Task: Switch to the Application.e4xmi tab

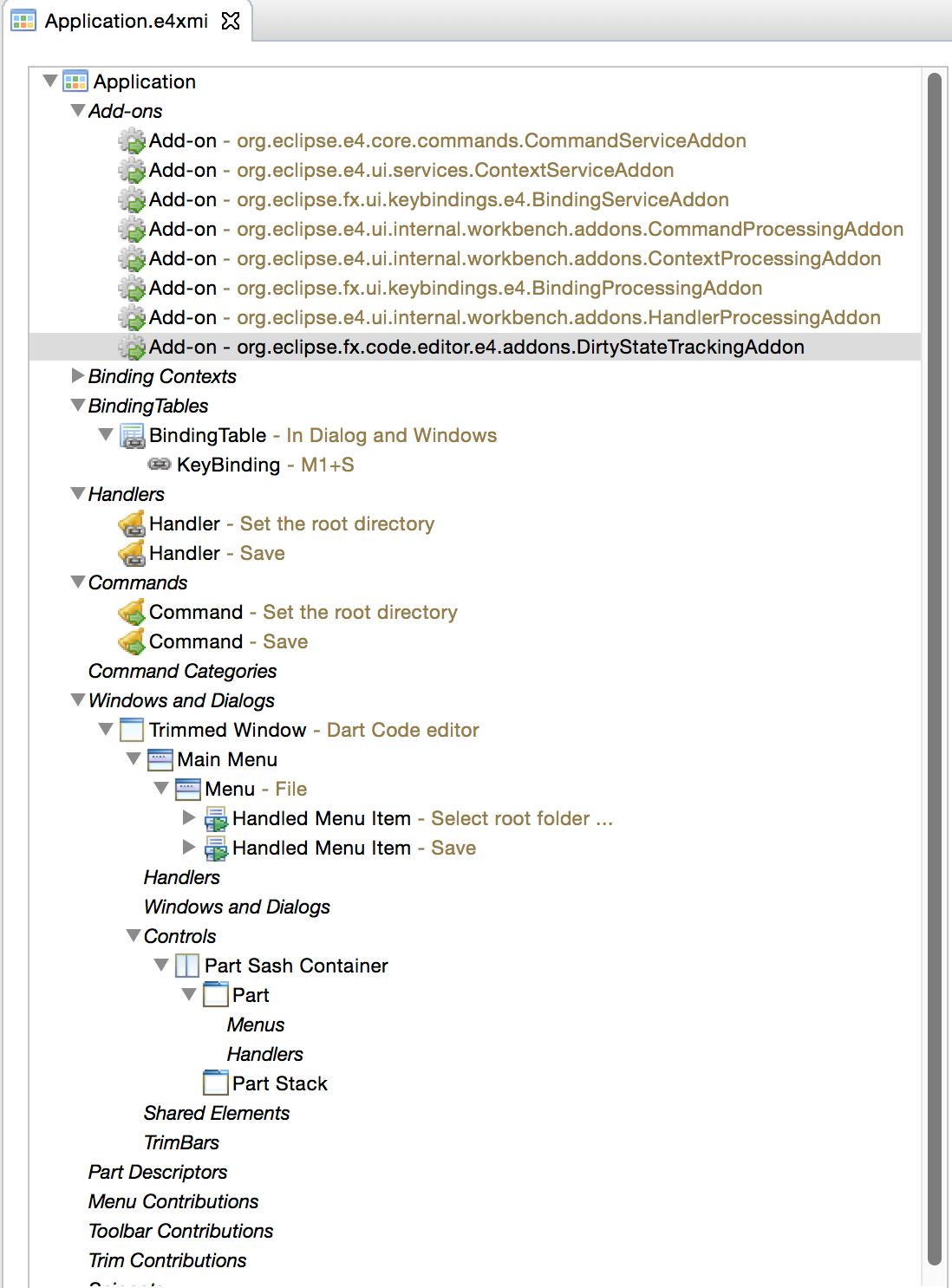Action: point(126,21)
